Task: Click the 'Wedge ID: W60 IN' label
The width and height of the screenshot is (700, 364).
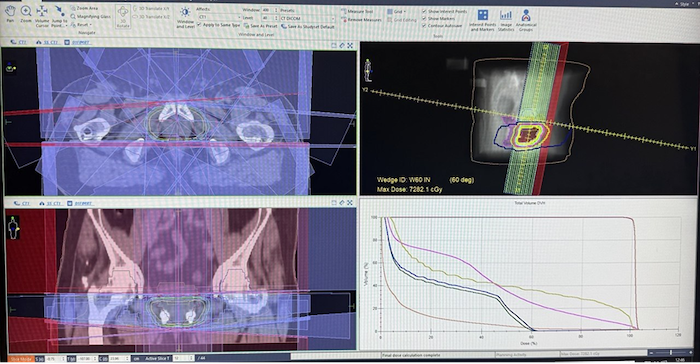Action: 404,180
